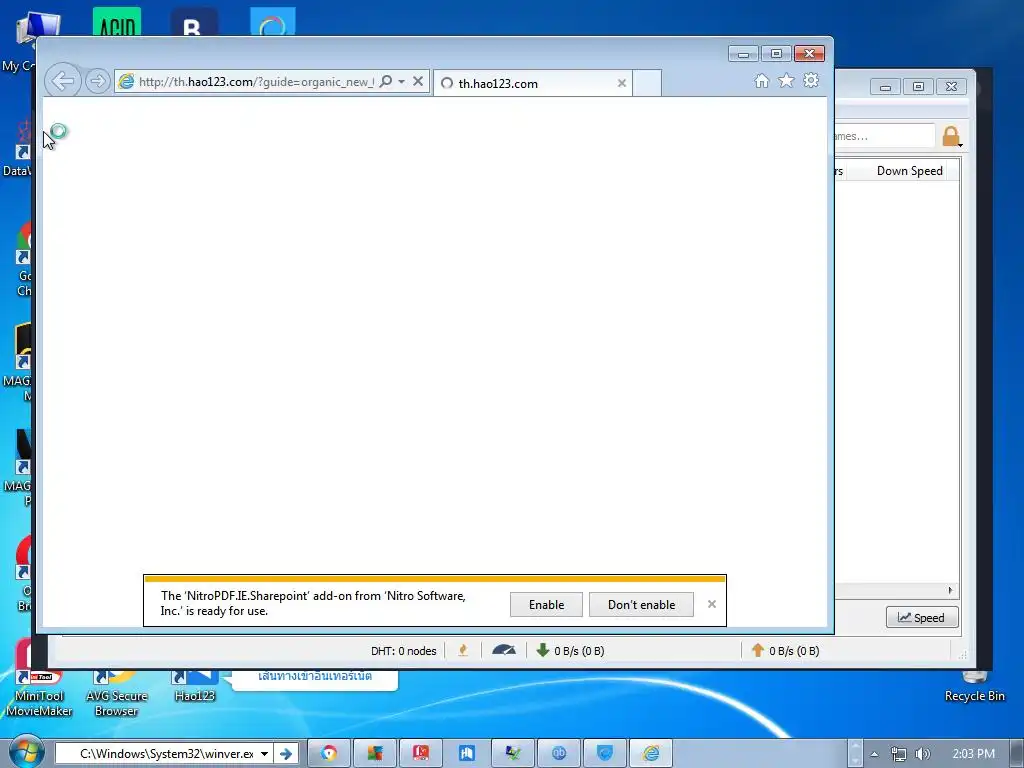Open Favorites with the star icon
Image resolution: width=1024 pixels, height=768 pixels.
tap(786, 80)
